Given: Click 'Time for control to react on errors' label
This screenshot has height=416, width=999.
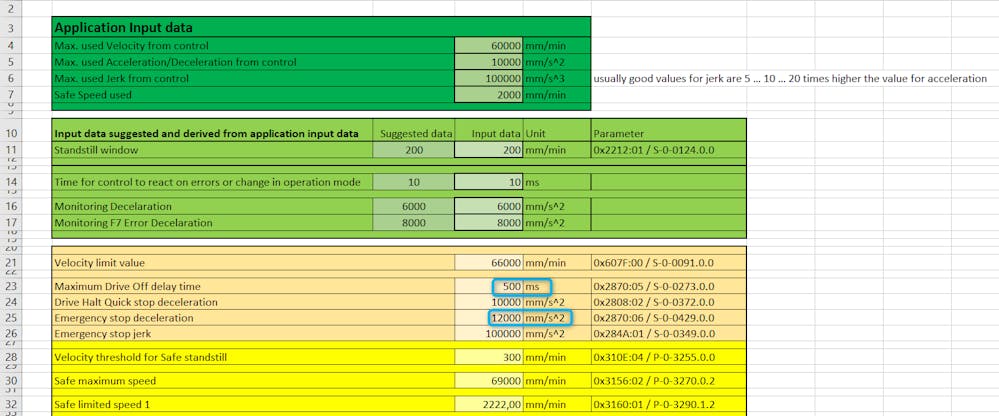Looking at the screenshot, I should (x=208, y=182).
